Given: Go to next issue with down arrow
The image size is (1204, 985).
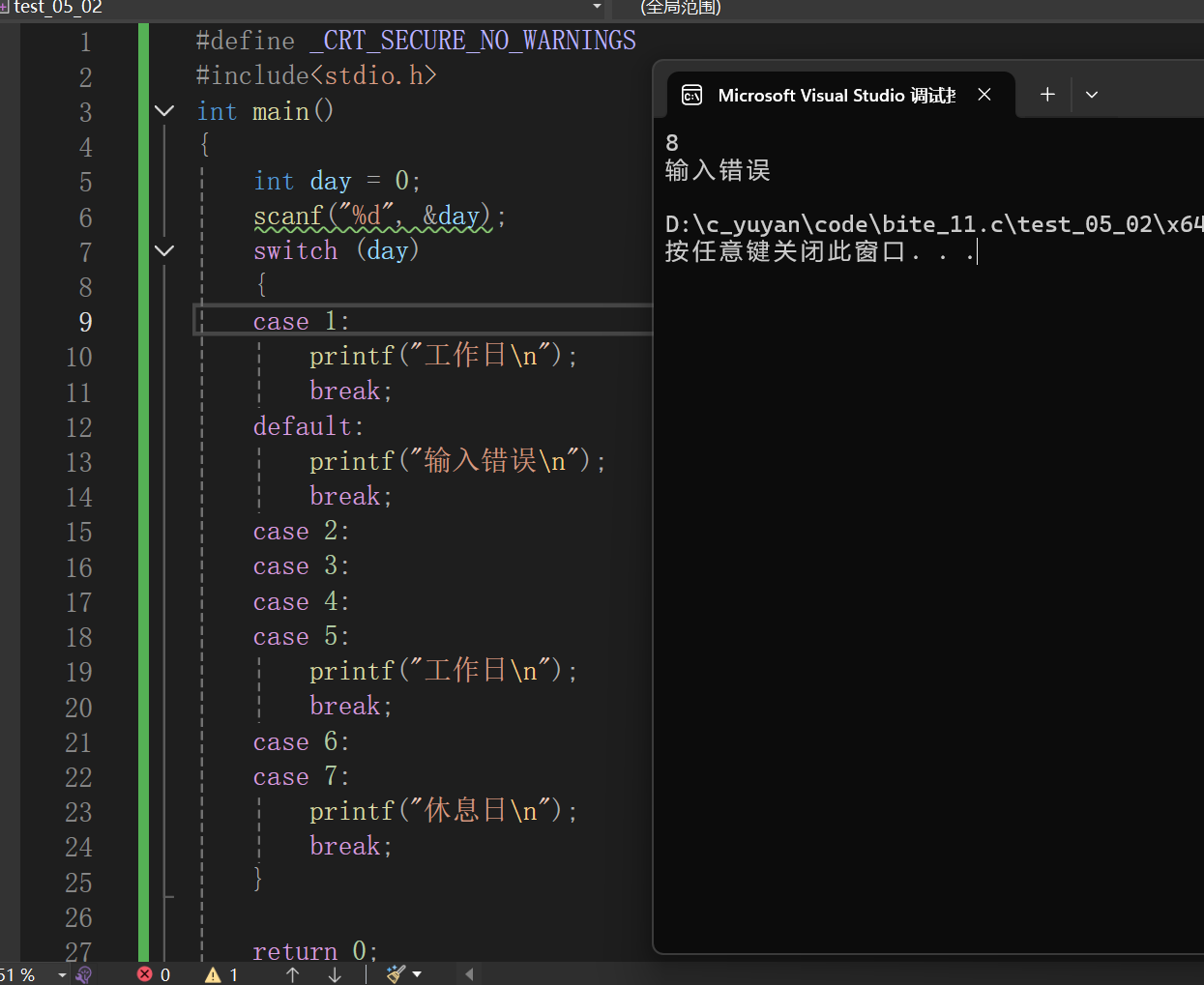Looking at the screenshot, I should (335, 974).
